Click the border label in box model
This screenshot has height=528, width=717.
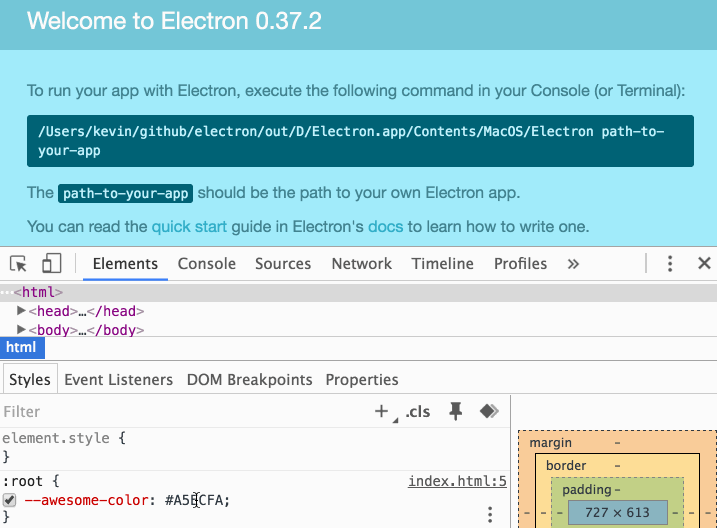(x=566, y=466)
